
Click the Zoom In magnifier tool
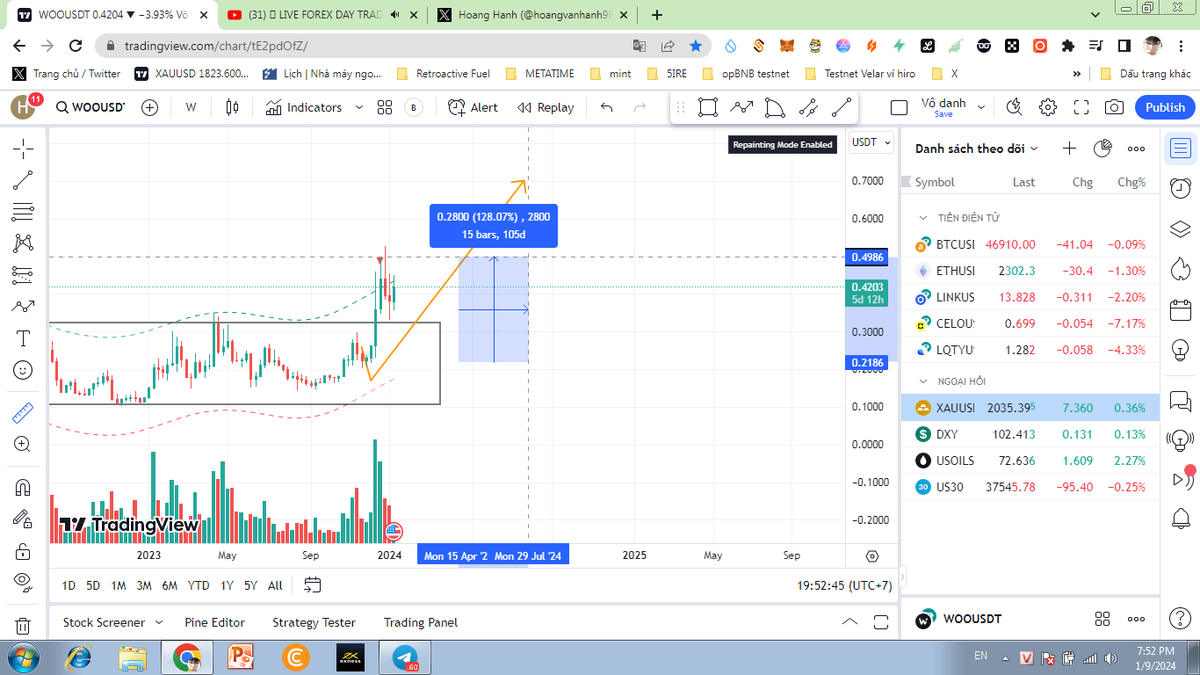point(23,444)
